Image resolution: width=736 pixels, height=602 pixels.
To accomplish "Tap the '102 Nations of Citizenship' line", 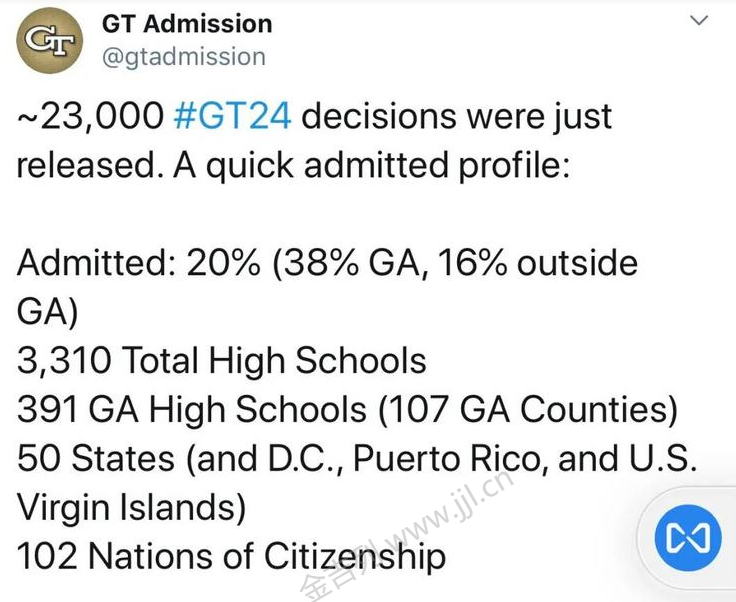I will click(231, 556).
